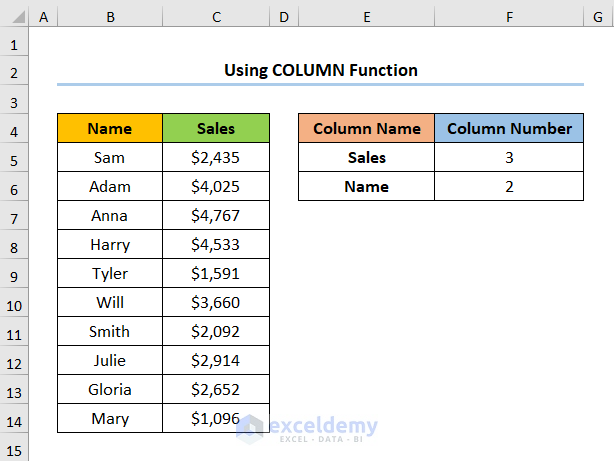Select the Column Number header cell
The width and height of the screenshot is (614, 461).
pos(509,129)
